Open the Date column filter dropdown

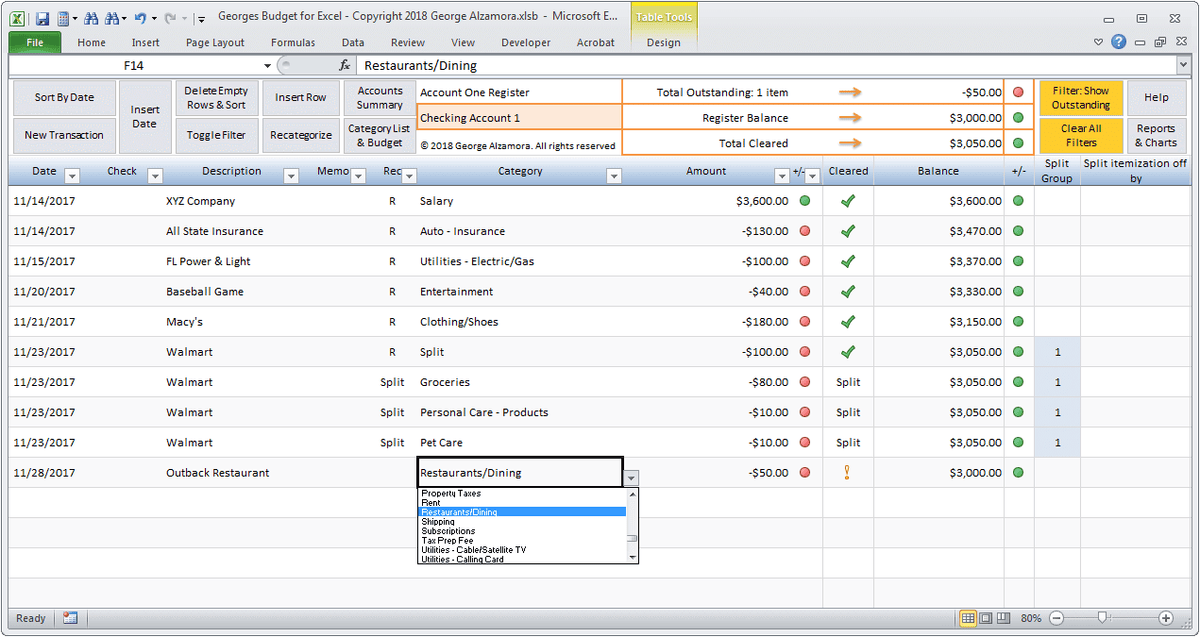tap(72, 176)
